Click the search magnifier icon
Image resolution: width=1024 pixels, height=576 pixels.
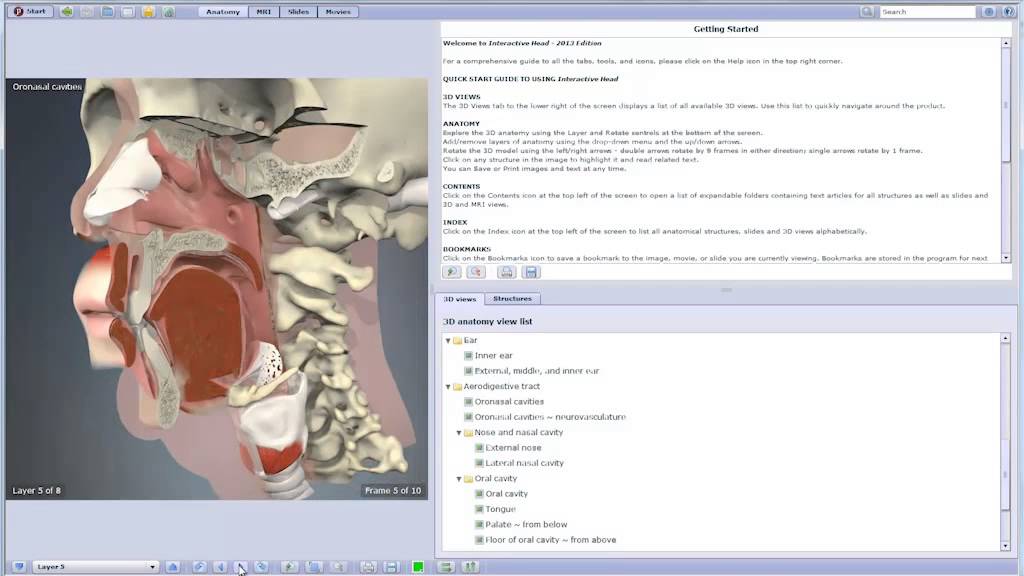pyautogui.click(x=867, y=12)
